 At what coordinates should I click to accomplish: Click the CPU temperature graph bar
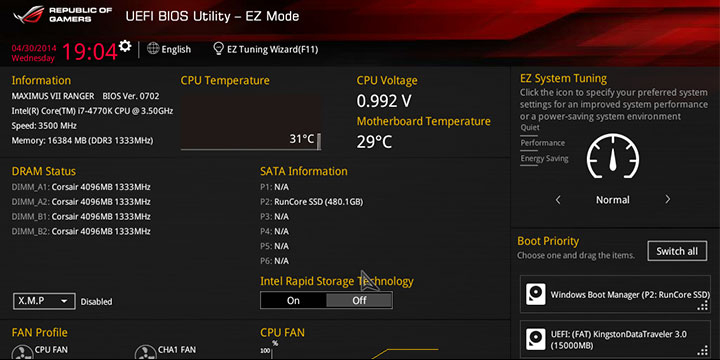(x=319, y=141)
